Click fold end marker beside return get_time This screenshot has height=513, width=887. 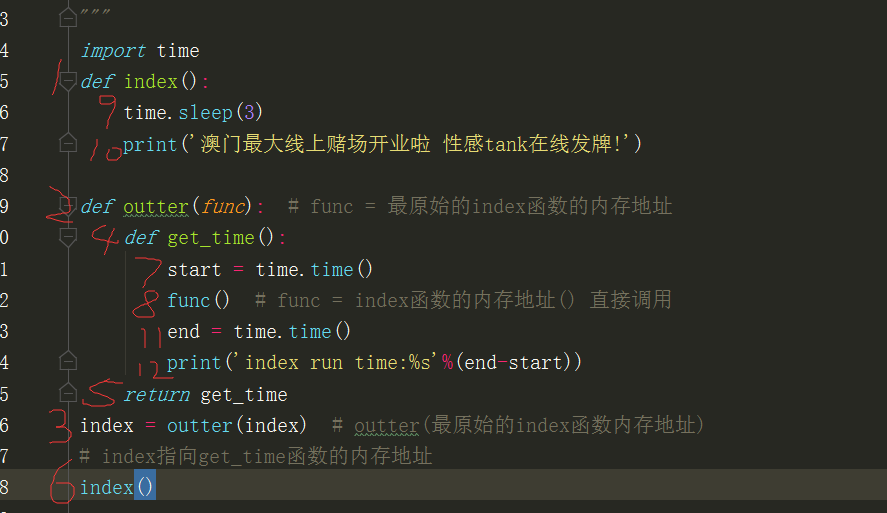point(67,394)
